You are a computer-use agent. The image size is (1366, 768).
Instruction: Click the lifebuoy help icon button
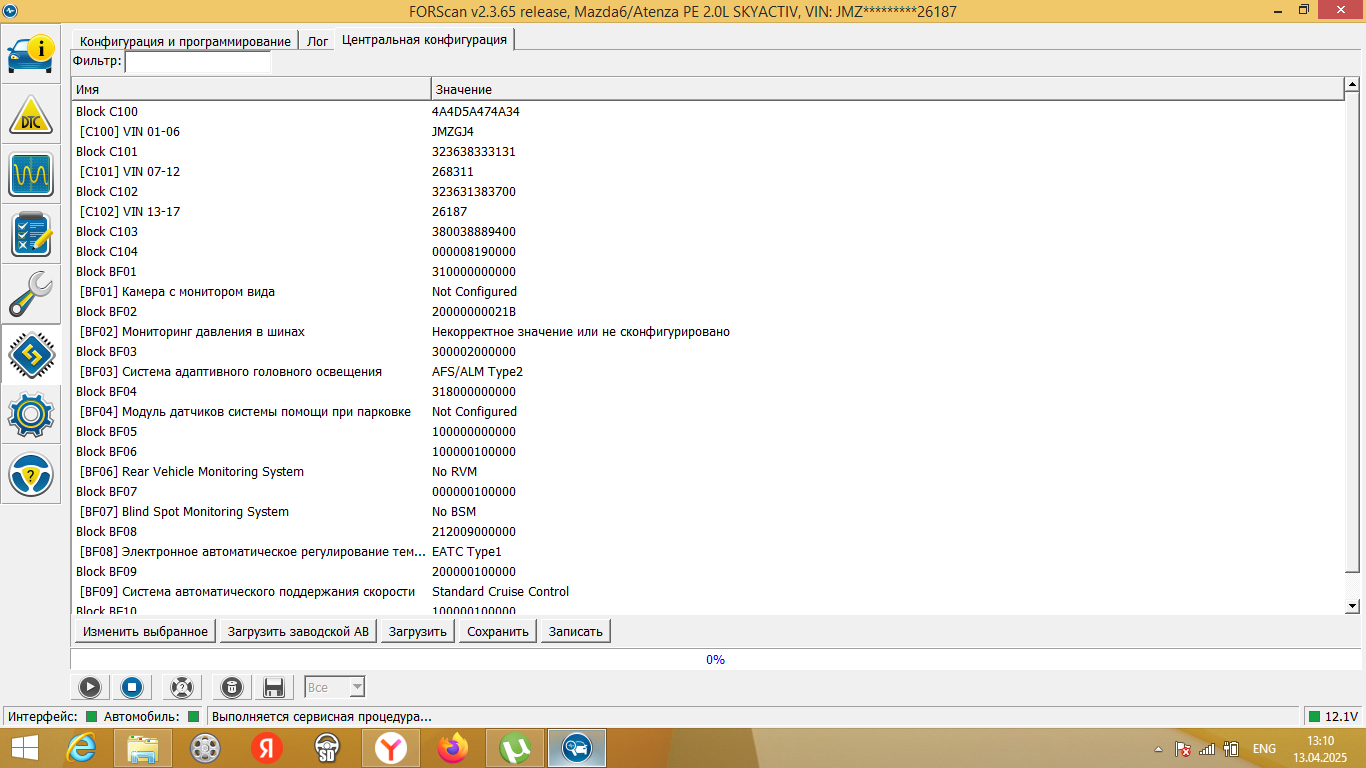(x=181, y=687)
